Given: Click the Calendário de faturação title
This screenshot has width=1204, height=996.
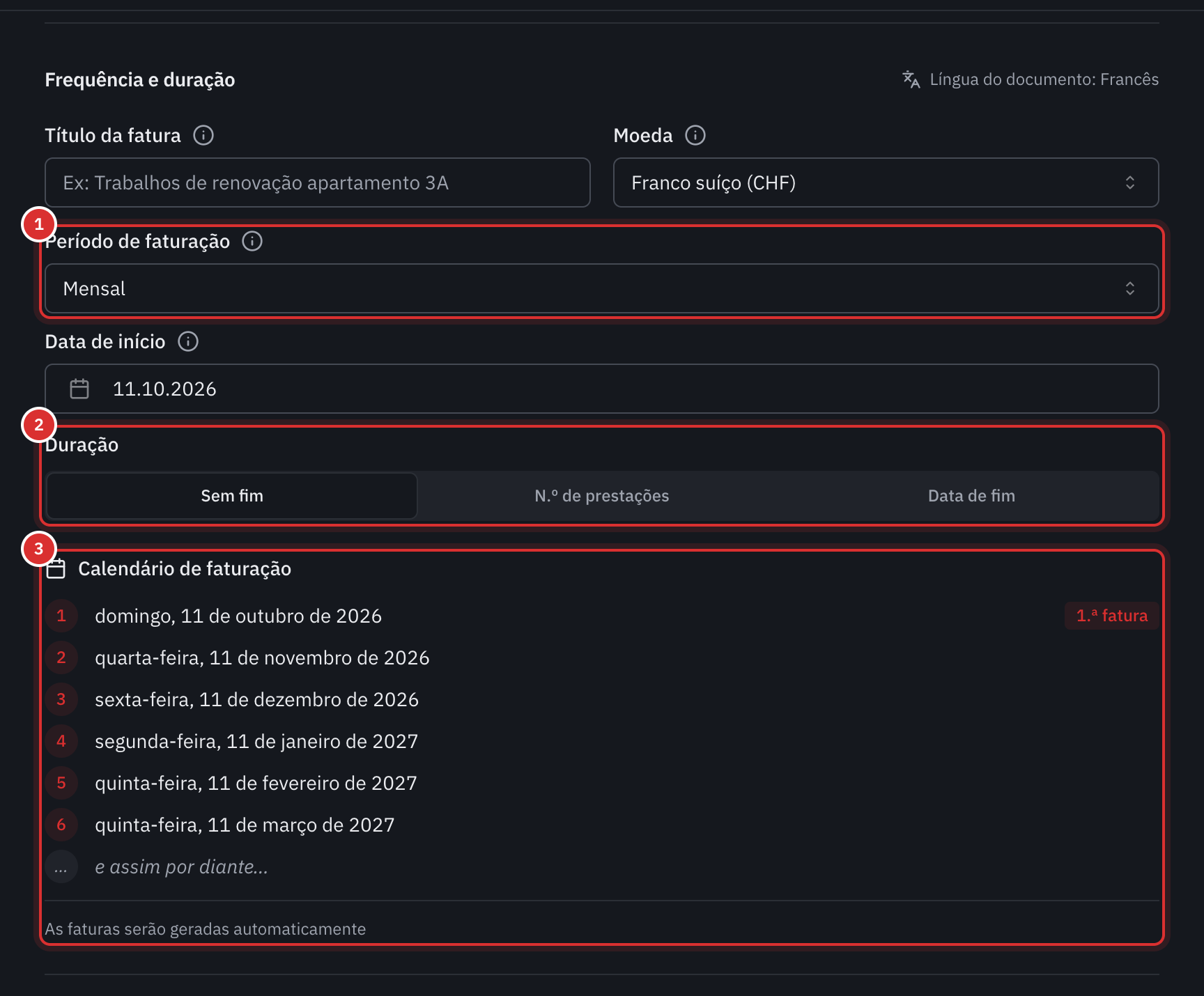Looking at the screenshot, I should [x=185, y=569].
